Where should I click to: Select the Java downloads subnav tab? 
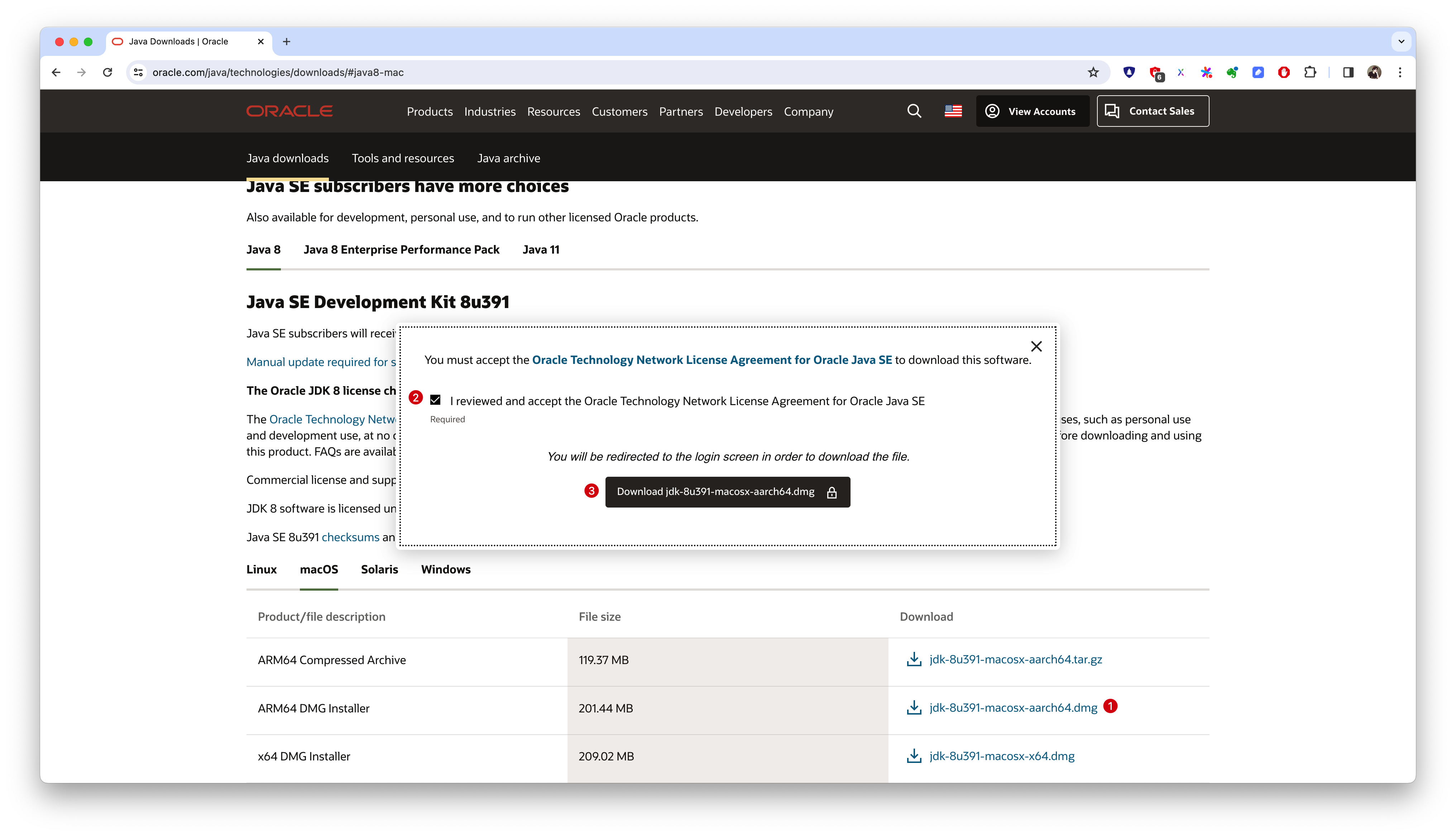click(288, 158)
